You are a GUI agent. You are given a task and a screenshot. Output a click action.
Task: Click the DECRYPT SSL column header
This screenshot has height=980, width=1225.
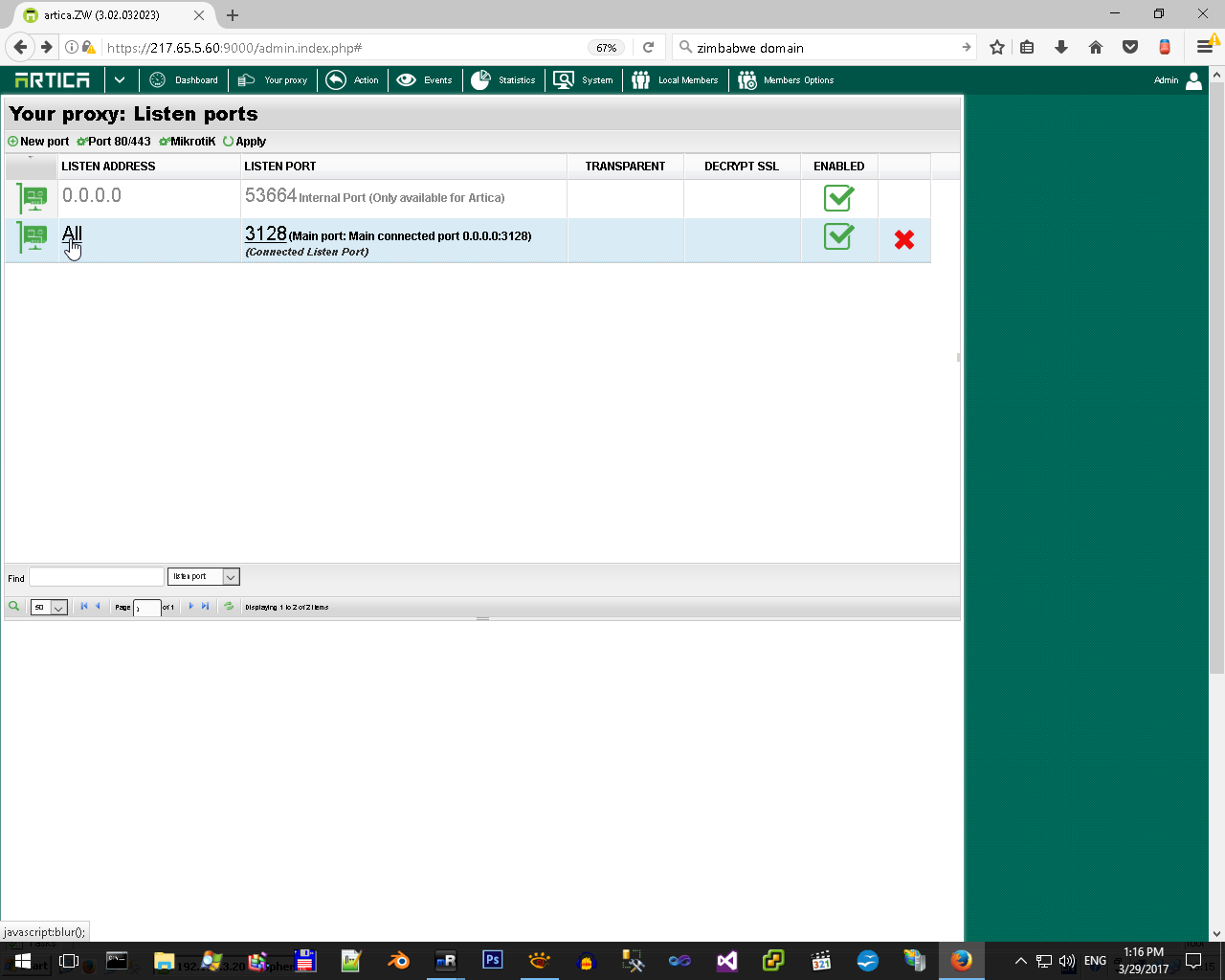pos(742,167)
